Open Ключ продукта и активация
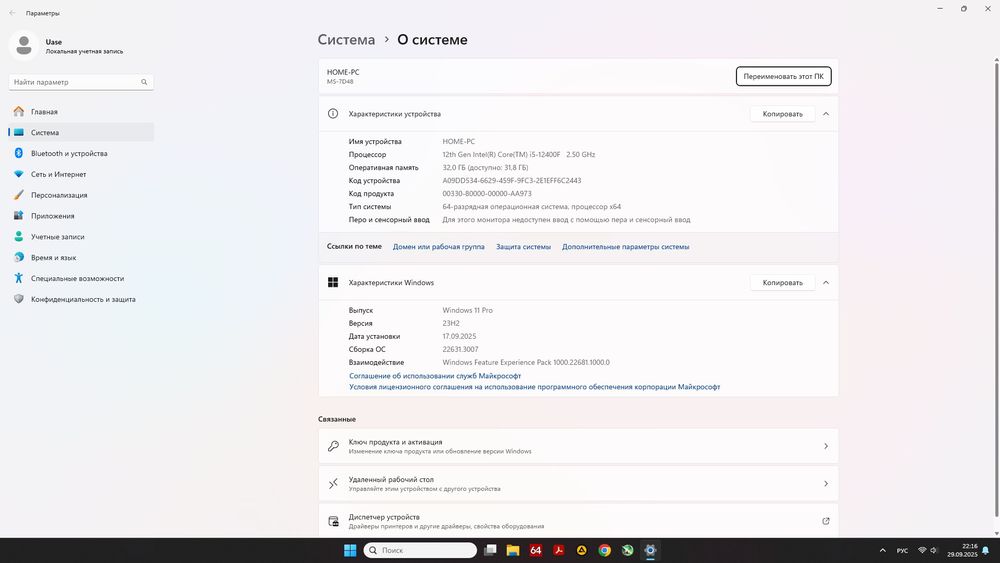1000x563 pixels. pyautogui.click(x=578, y=446)
